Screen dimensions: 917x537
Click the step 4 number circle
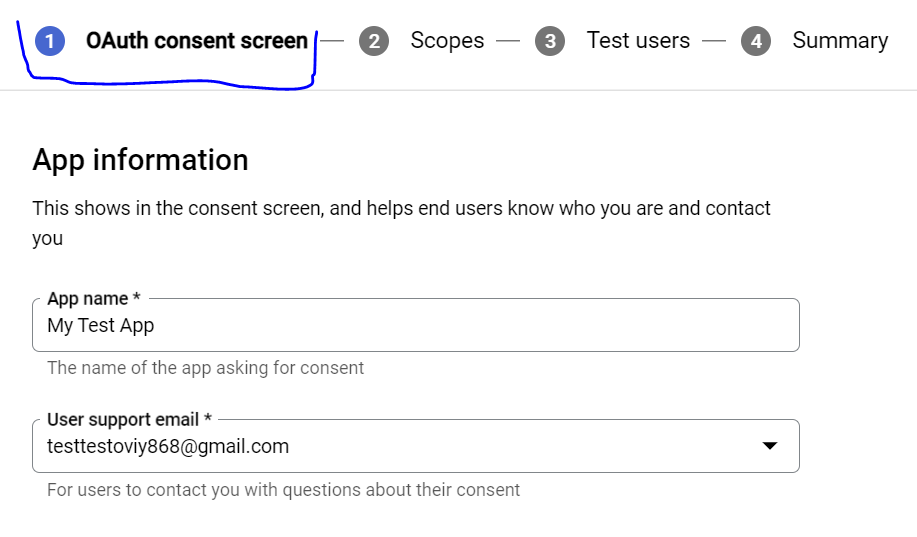click(756, 41)
